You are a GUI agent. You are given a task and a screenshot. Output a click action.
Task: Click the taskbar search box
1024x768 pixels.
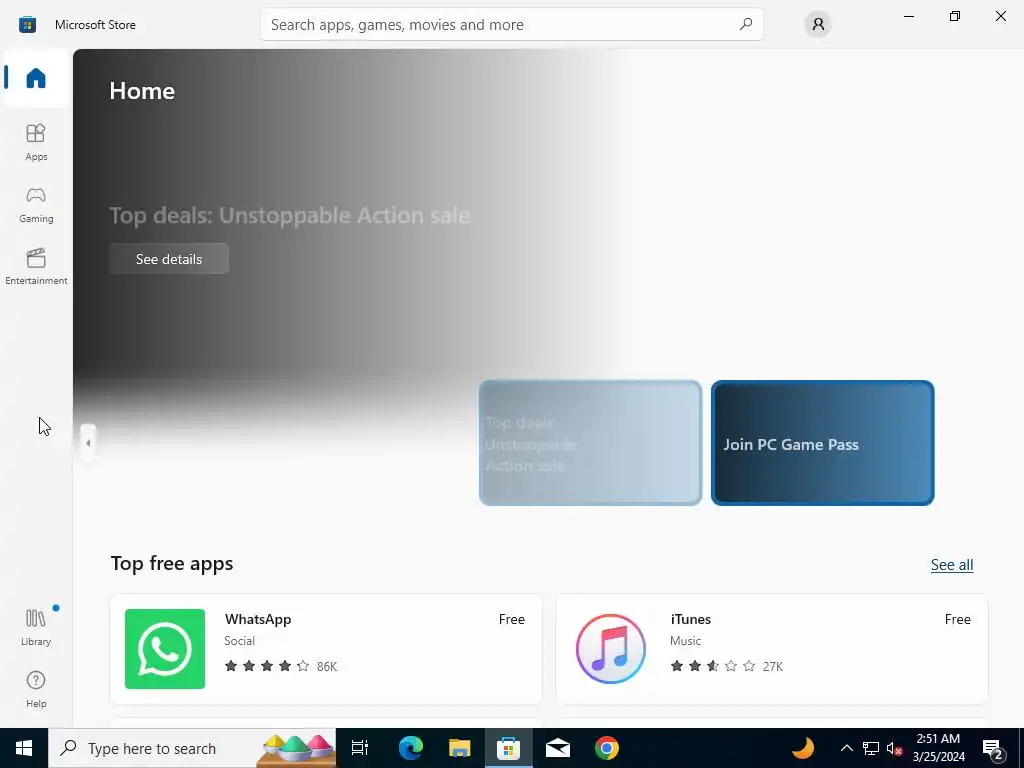point(192,748)
